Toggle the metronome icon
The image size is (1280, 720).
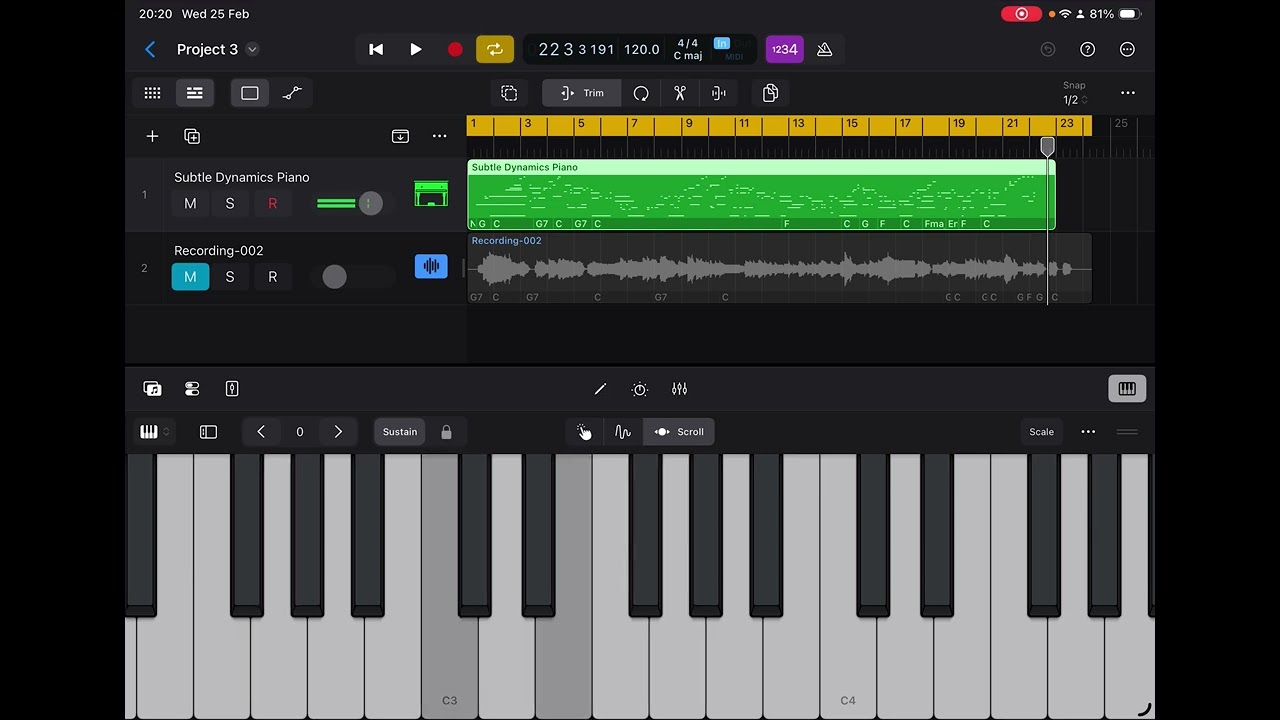pos(825,49)
